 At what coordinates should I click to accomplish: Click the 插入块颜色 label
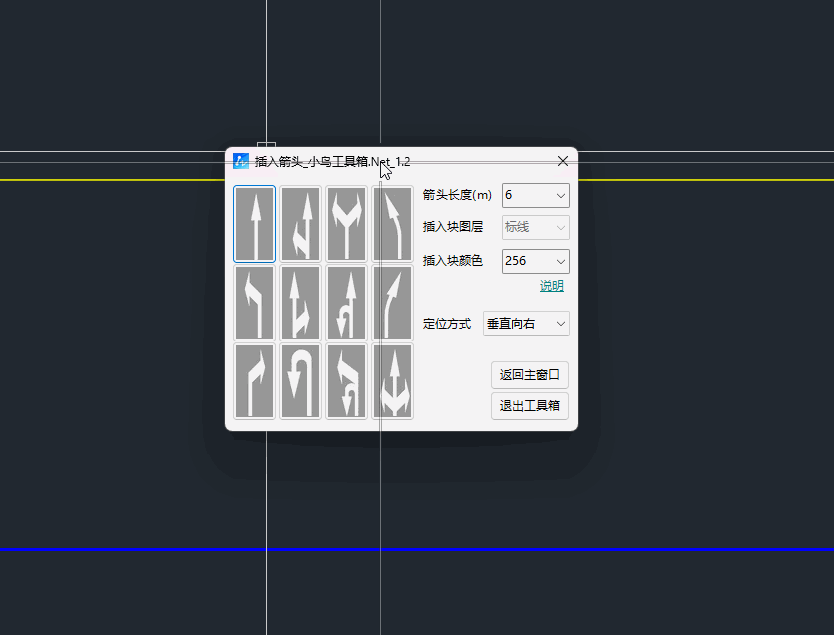click(x=453, y=261)
